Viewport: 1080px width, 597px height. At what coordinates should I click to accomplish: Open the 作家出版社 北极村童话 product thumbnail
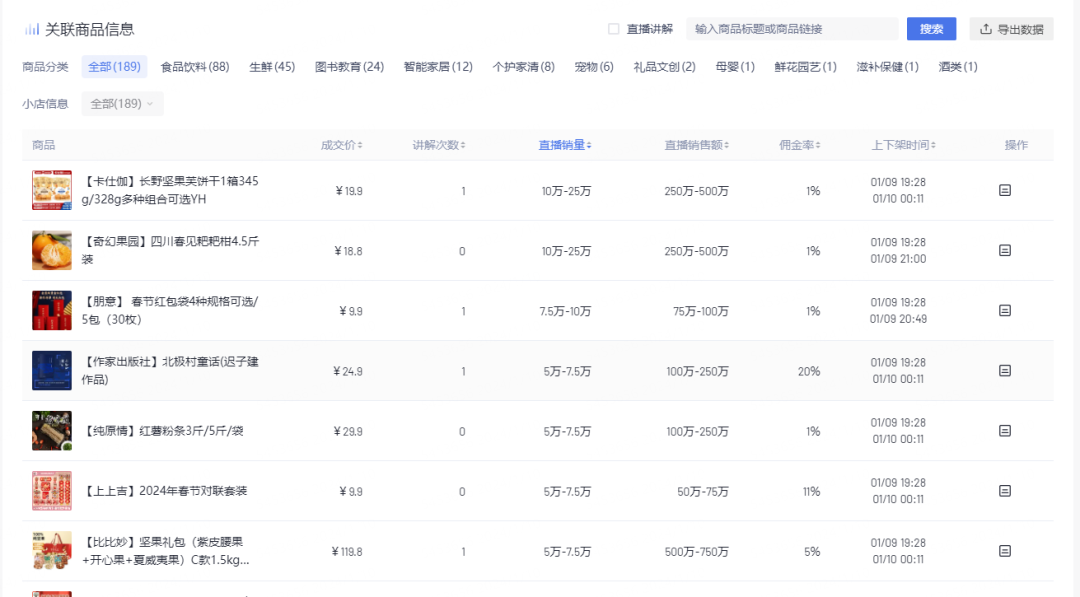tap(52, 370)
